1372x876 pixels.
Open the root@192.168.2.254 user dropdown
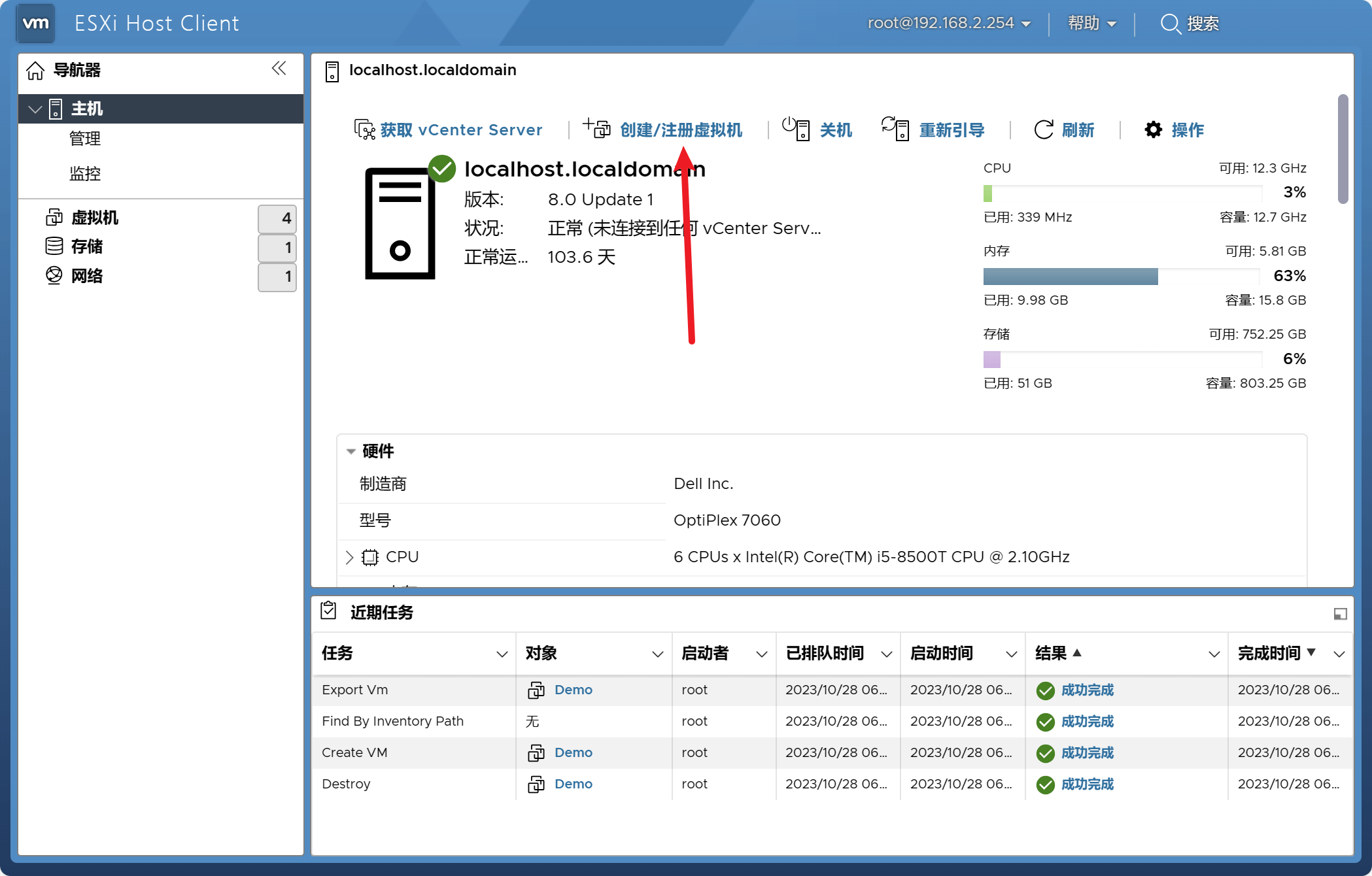coord(949,24)
